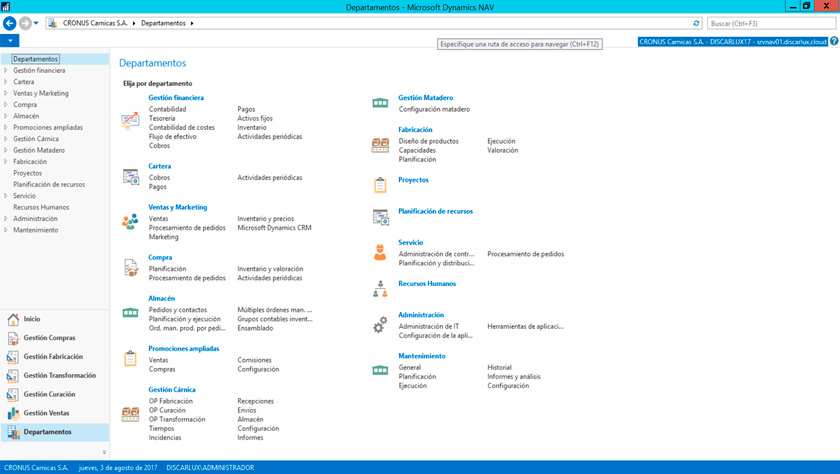Open the Configuración matadero link
This screenshot has width=840, height=474.
click(x=434, y=109)
